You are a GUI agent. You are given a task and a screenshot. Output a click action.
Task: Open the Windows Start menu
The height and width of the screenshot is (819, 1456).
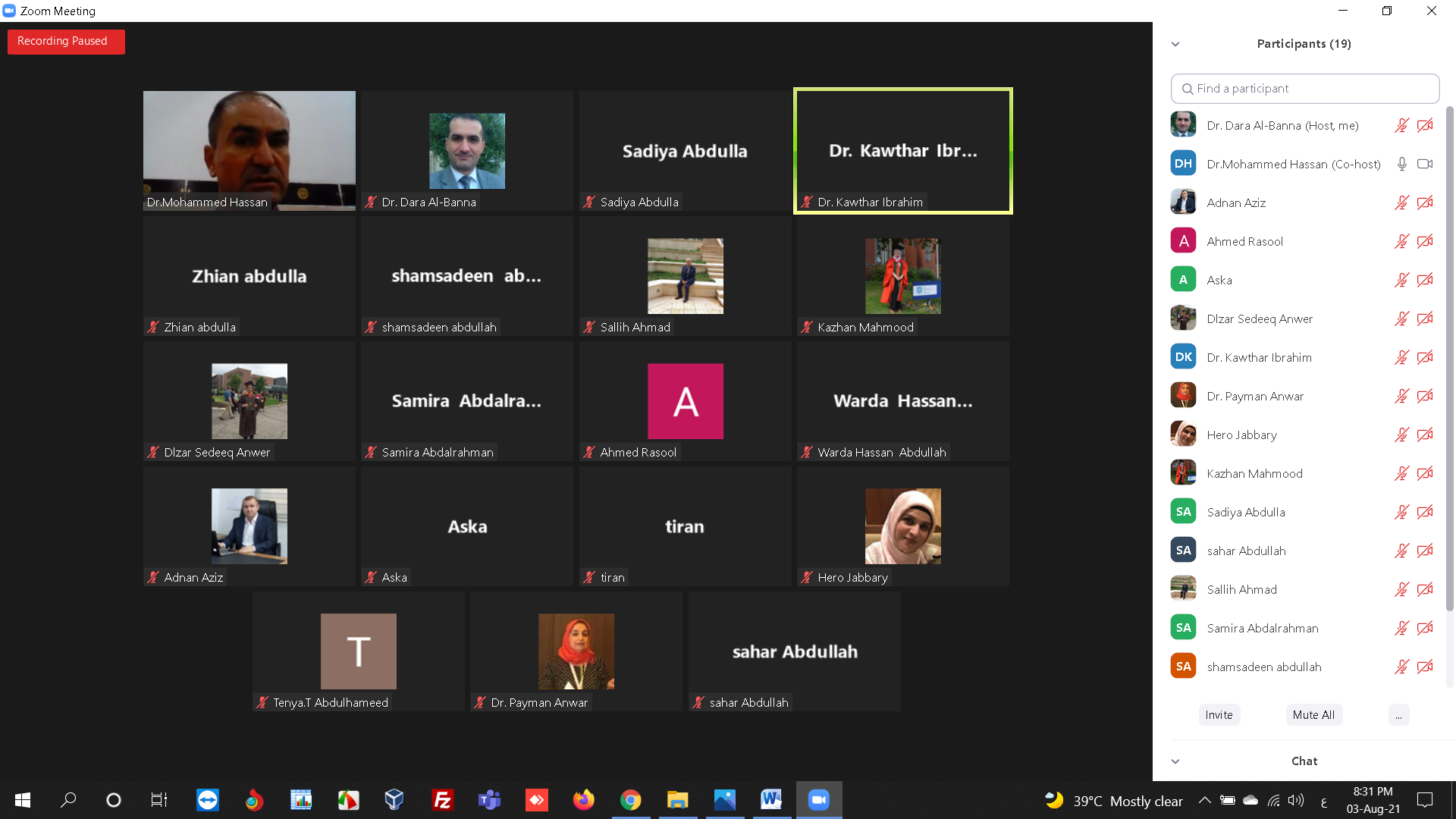(x=23, y=800)
